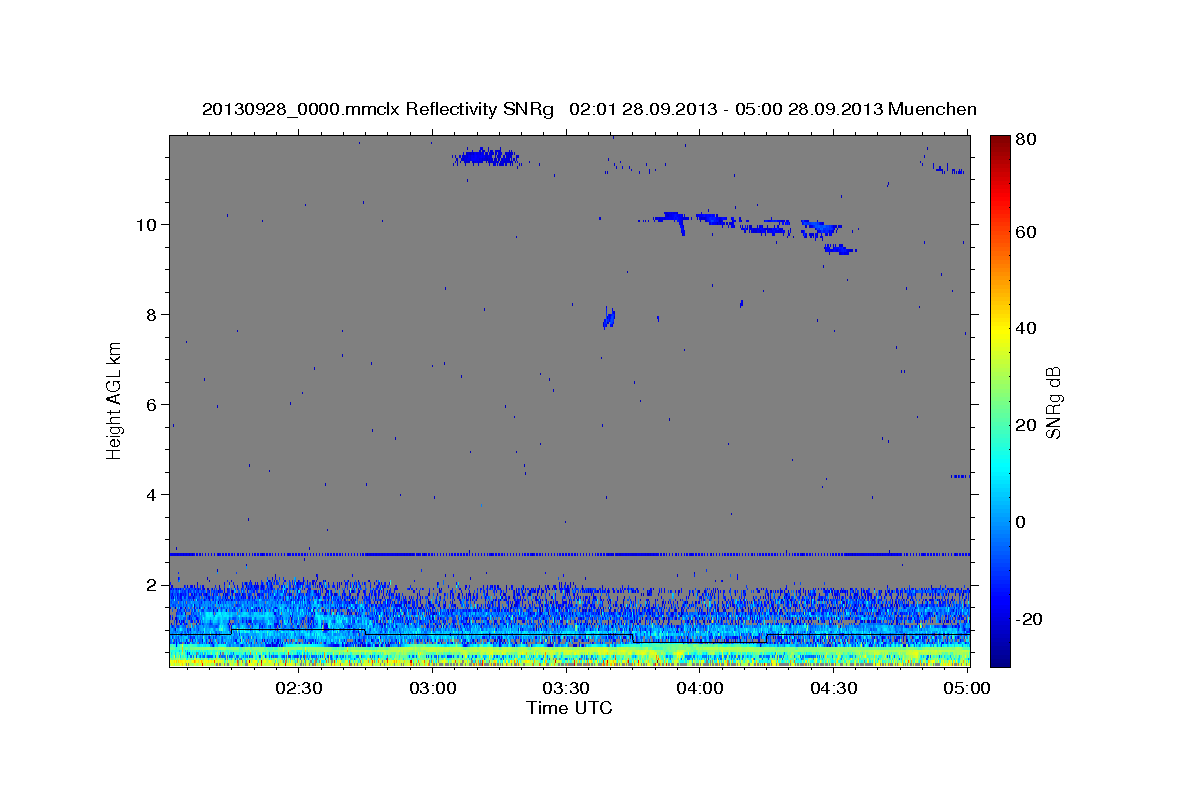Click the 03:30 time tick label

566,688
